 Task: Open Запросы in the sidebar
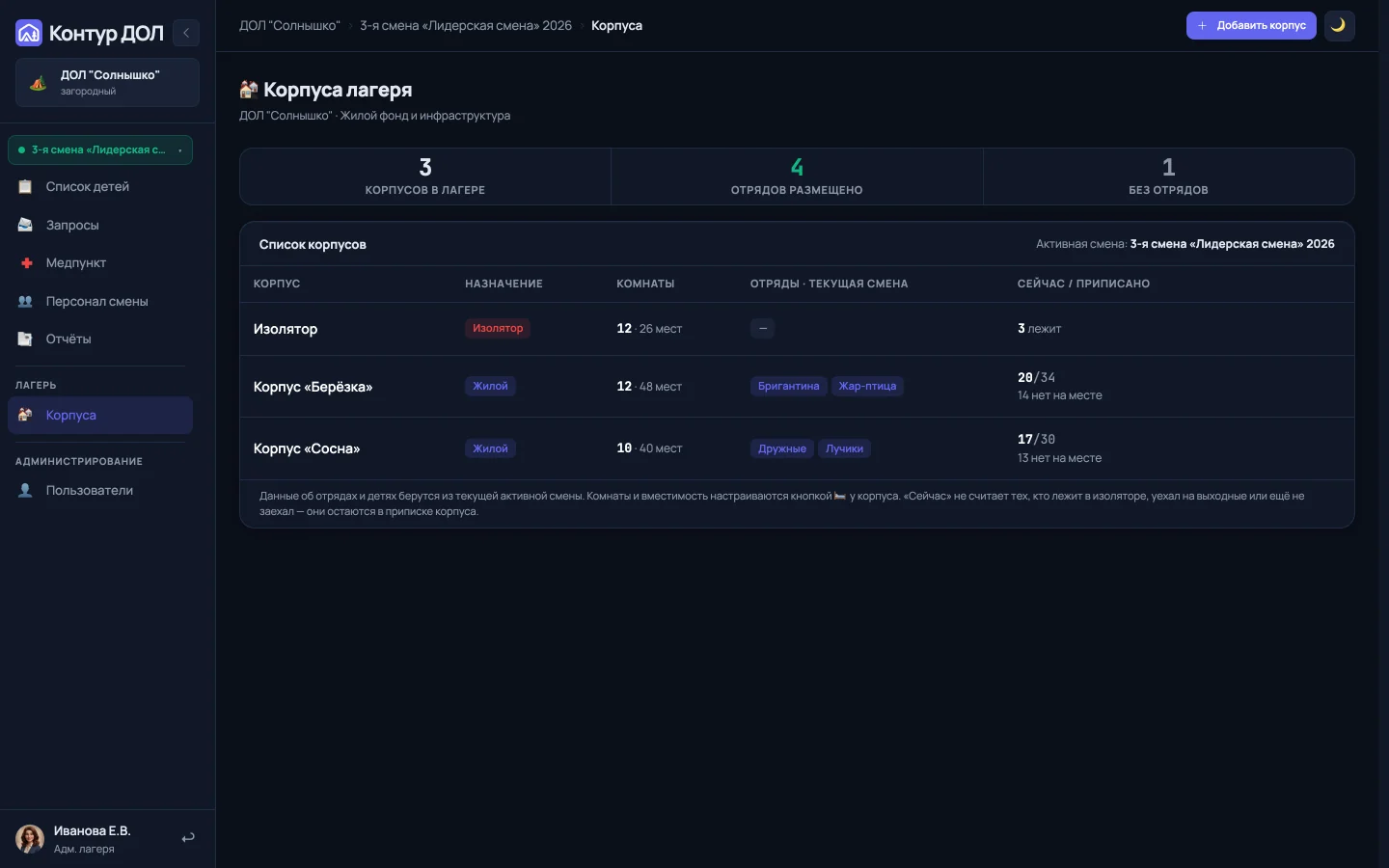click(100, 225)
